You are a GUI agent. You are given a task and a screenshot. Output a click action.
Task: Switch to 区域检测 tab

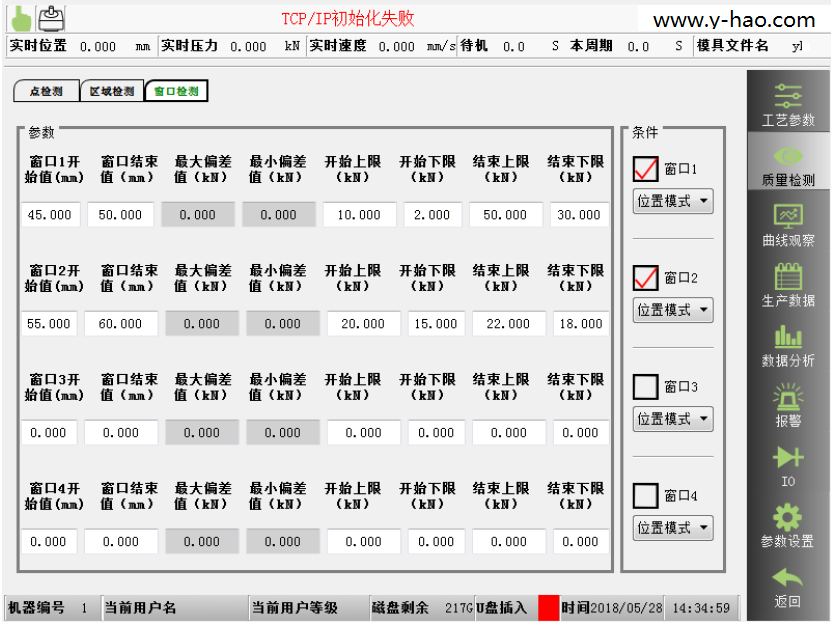pyautogui.click(x=110, y=91)
